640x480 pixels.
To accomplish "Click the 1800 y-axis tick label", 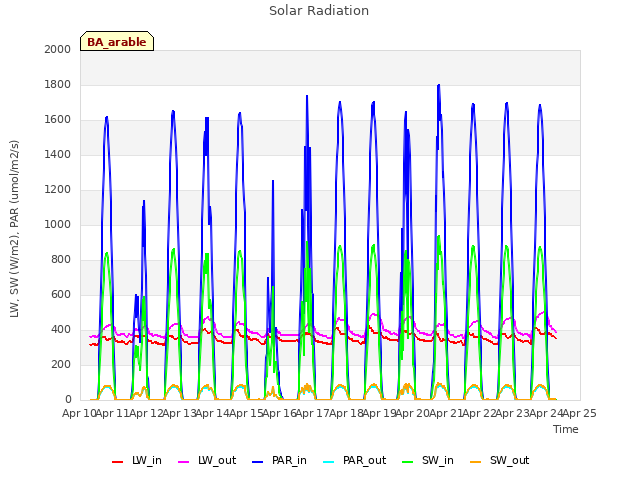I will 58,84.
